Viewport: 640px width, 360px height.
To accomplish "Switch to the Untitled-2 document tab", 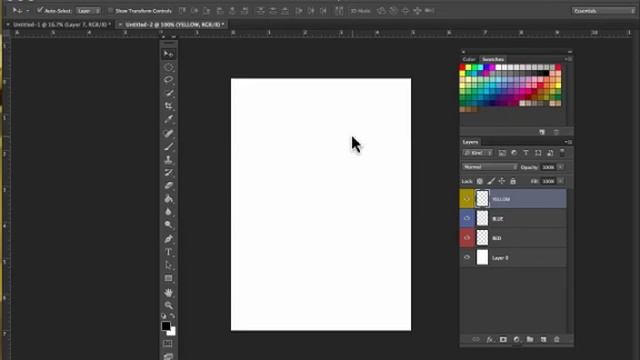I will pyautogui.click(x=175, y=24).
